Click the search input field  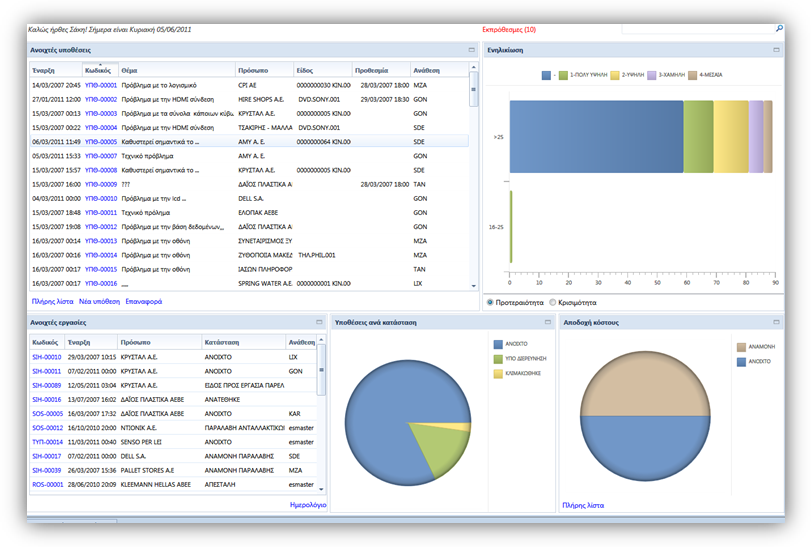[x=698, y=29]
